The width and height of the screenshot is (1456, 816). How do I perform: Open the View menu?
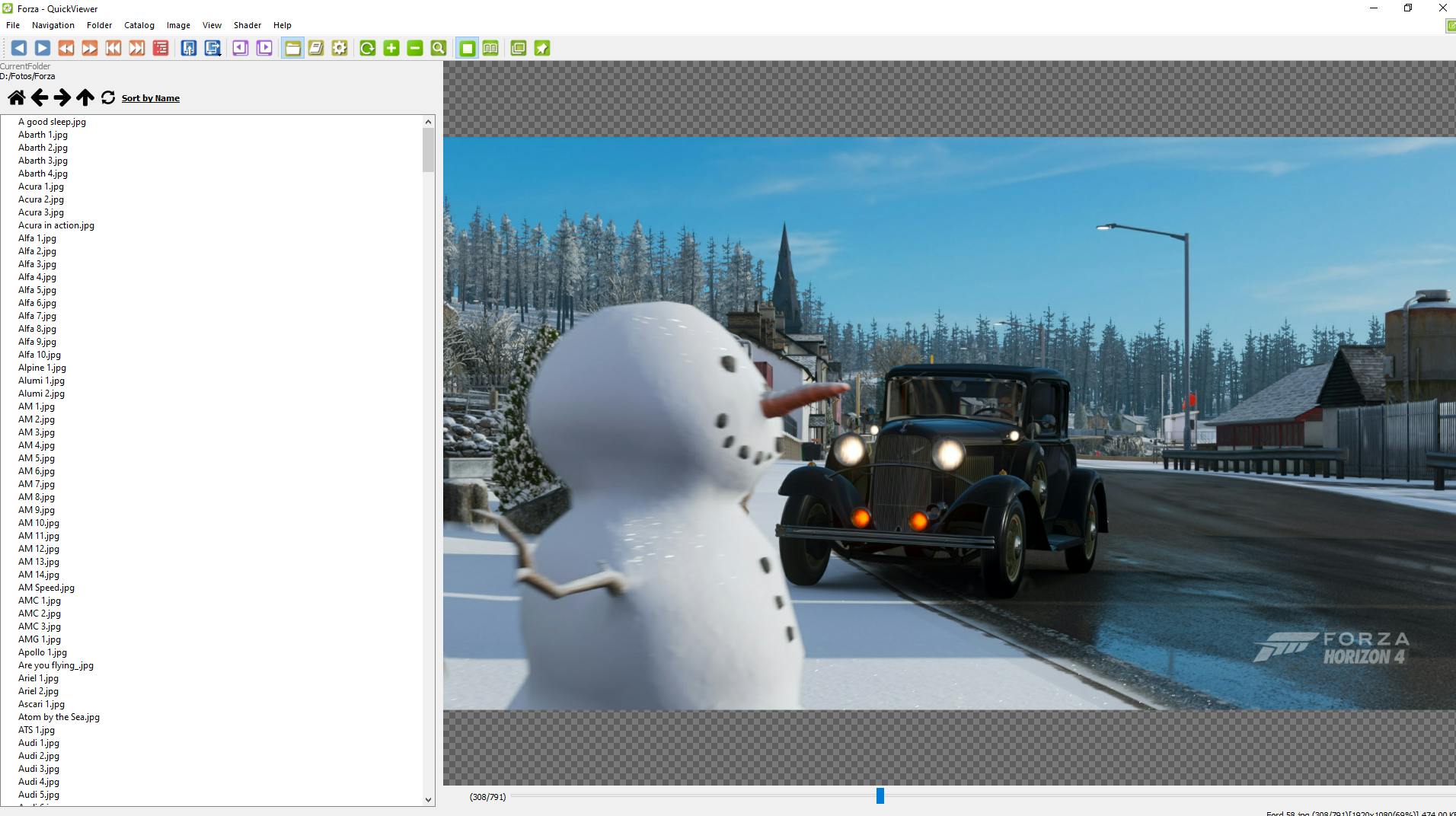click(212, 25)
